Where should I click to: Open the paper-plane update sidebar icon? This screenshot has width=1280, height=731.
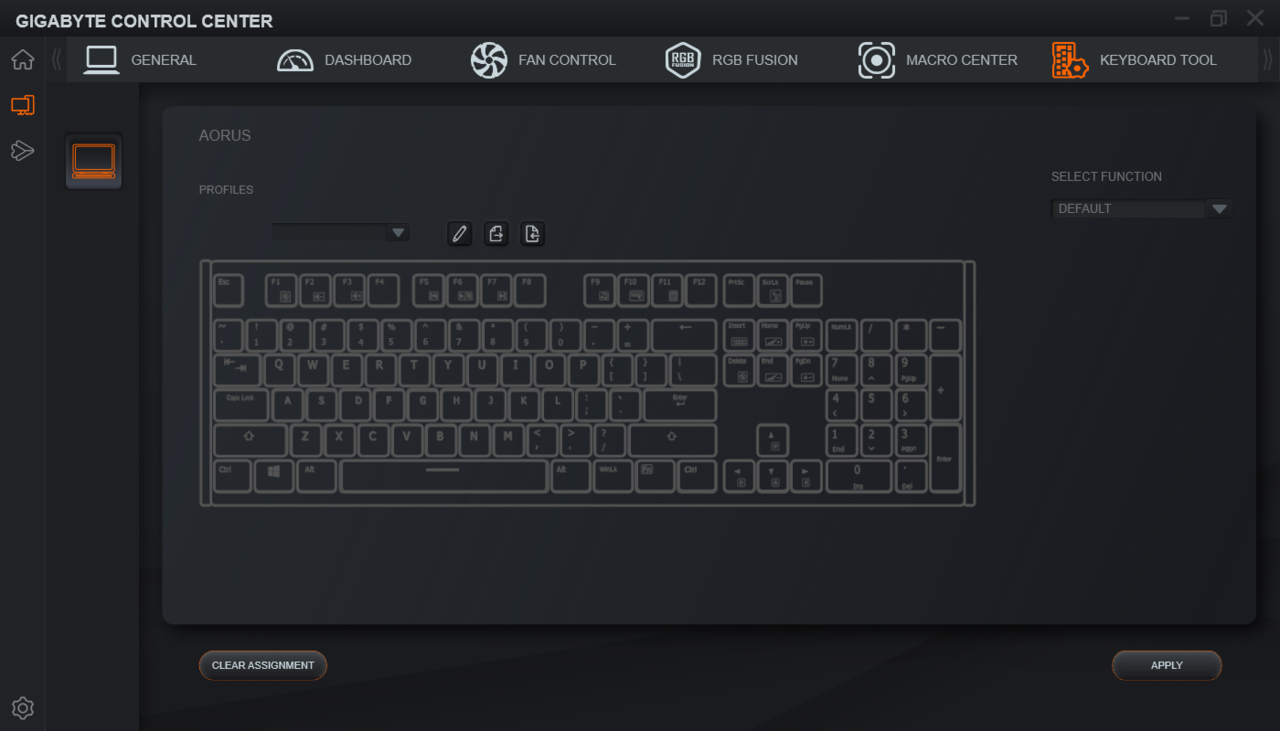click(22, 151)
